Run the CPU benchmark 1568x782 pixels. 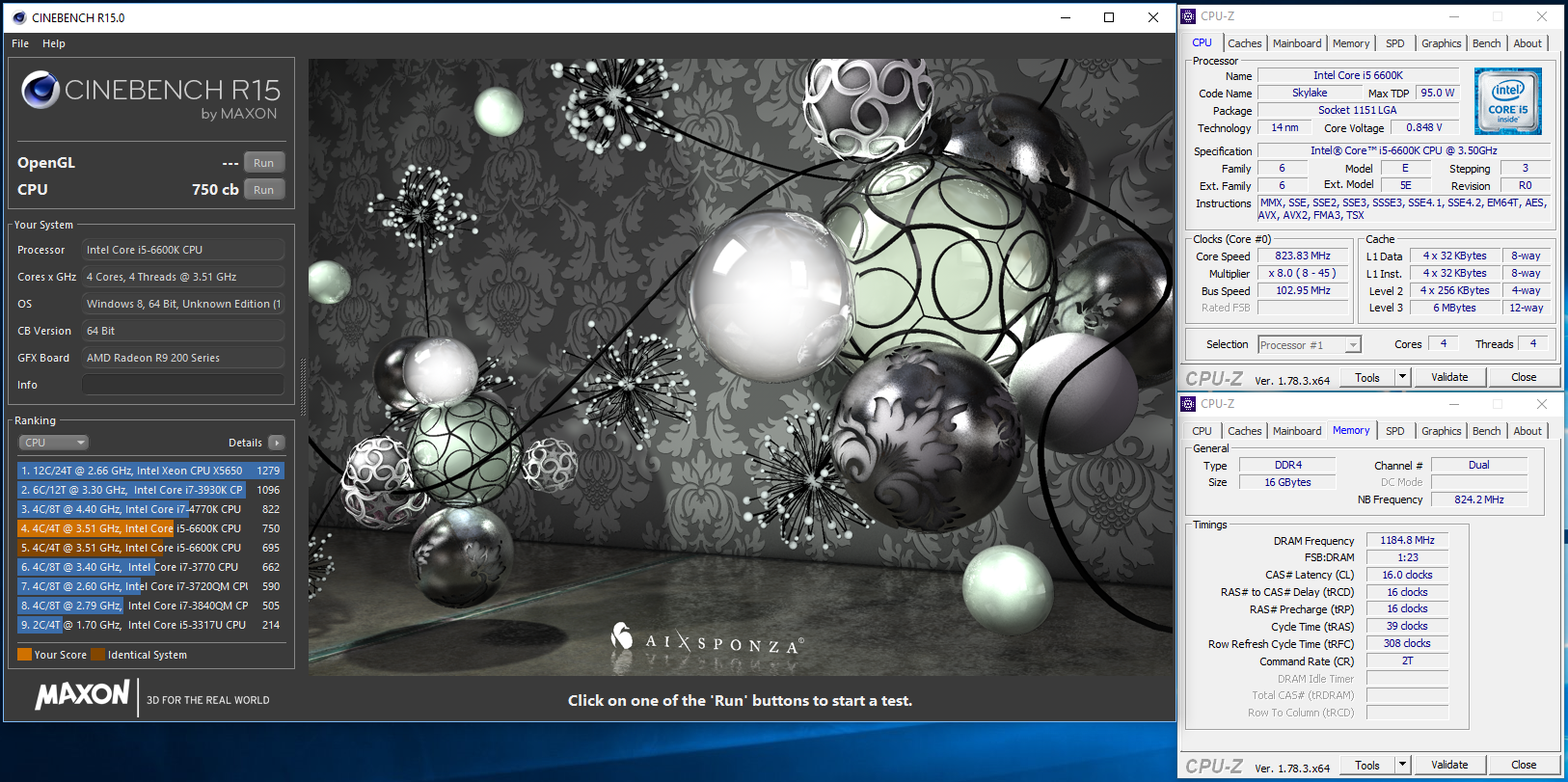264,190
